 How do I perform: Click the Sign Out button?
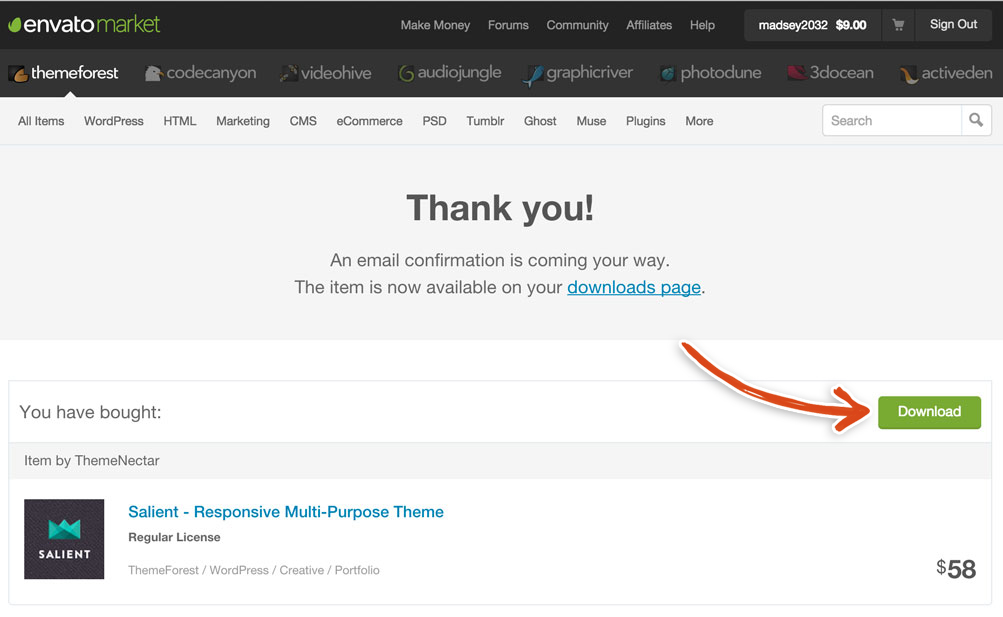click(x=953, y=24)
